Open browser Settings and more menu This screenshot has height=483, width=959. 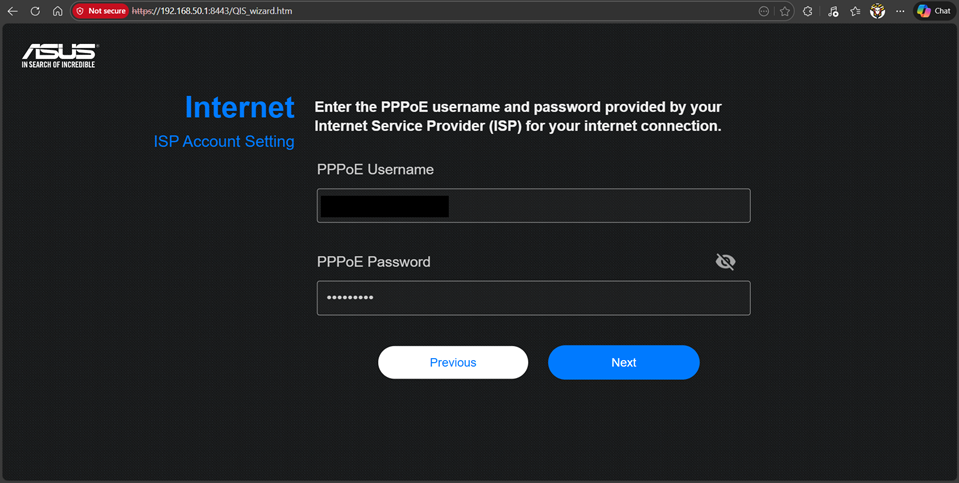[900, 11]
